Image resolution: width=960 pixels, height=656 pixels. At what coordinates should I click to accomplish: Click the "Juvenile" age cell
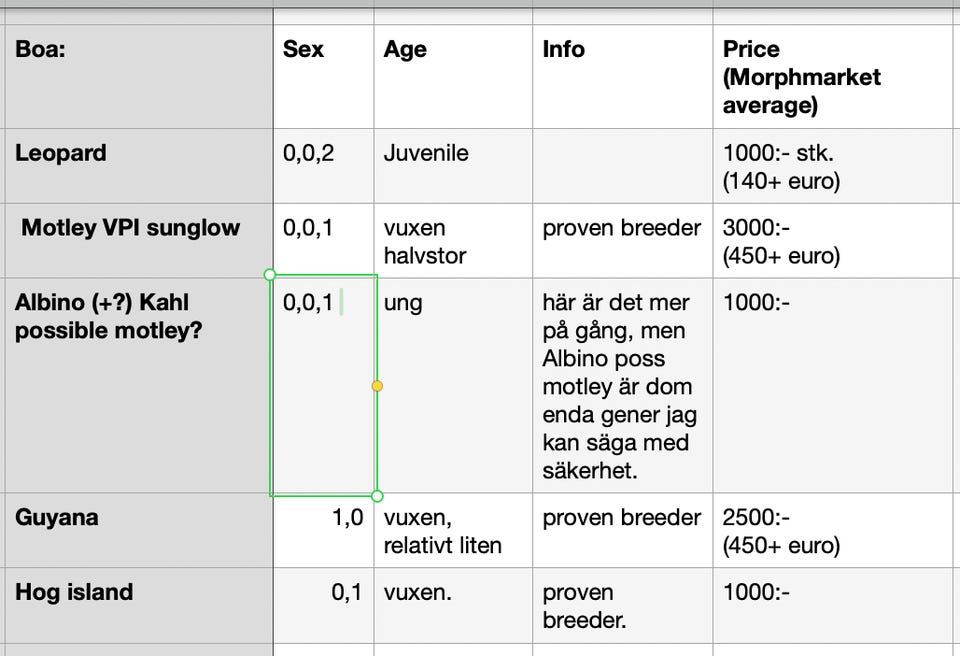coord(452,166)
